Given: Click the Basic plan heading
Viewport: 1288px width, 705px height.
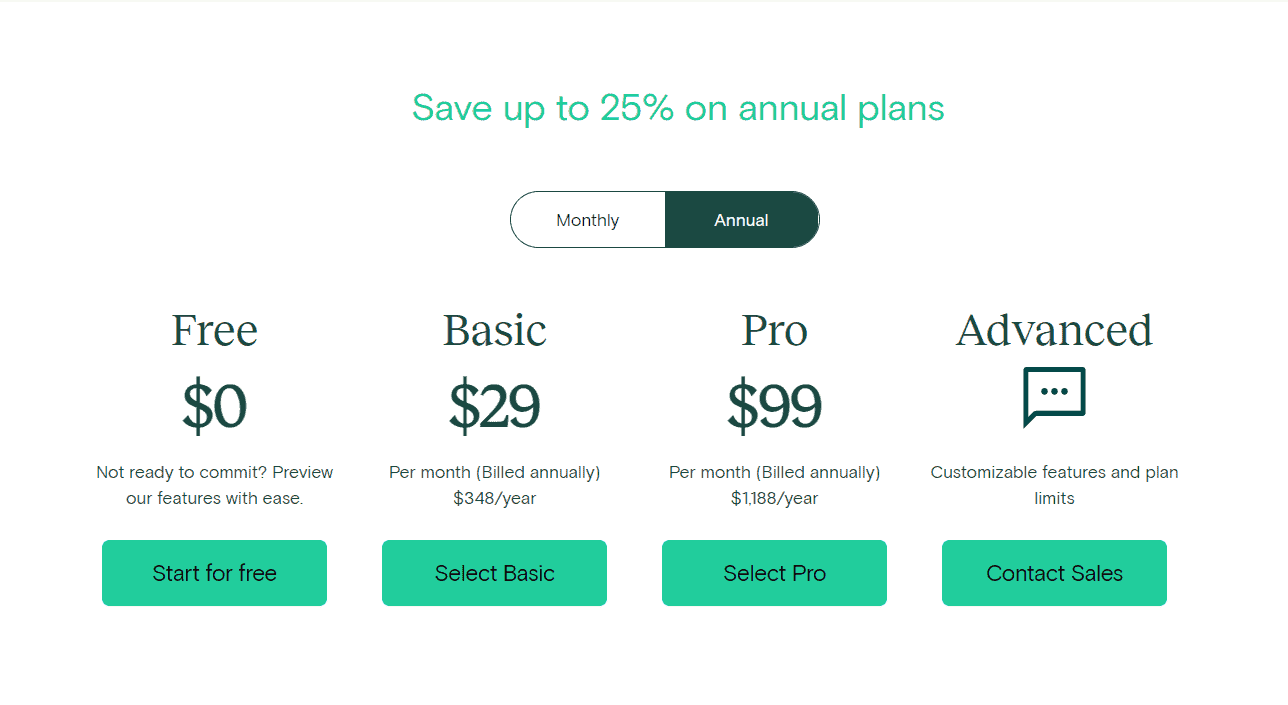Looking at the screenshot, I should click(494, 330).
